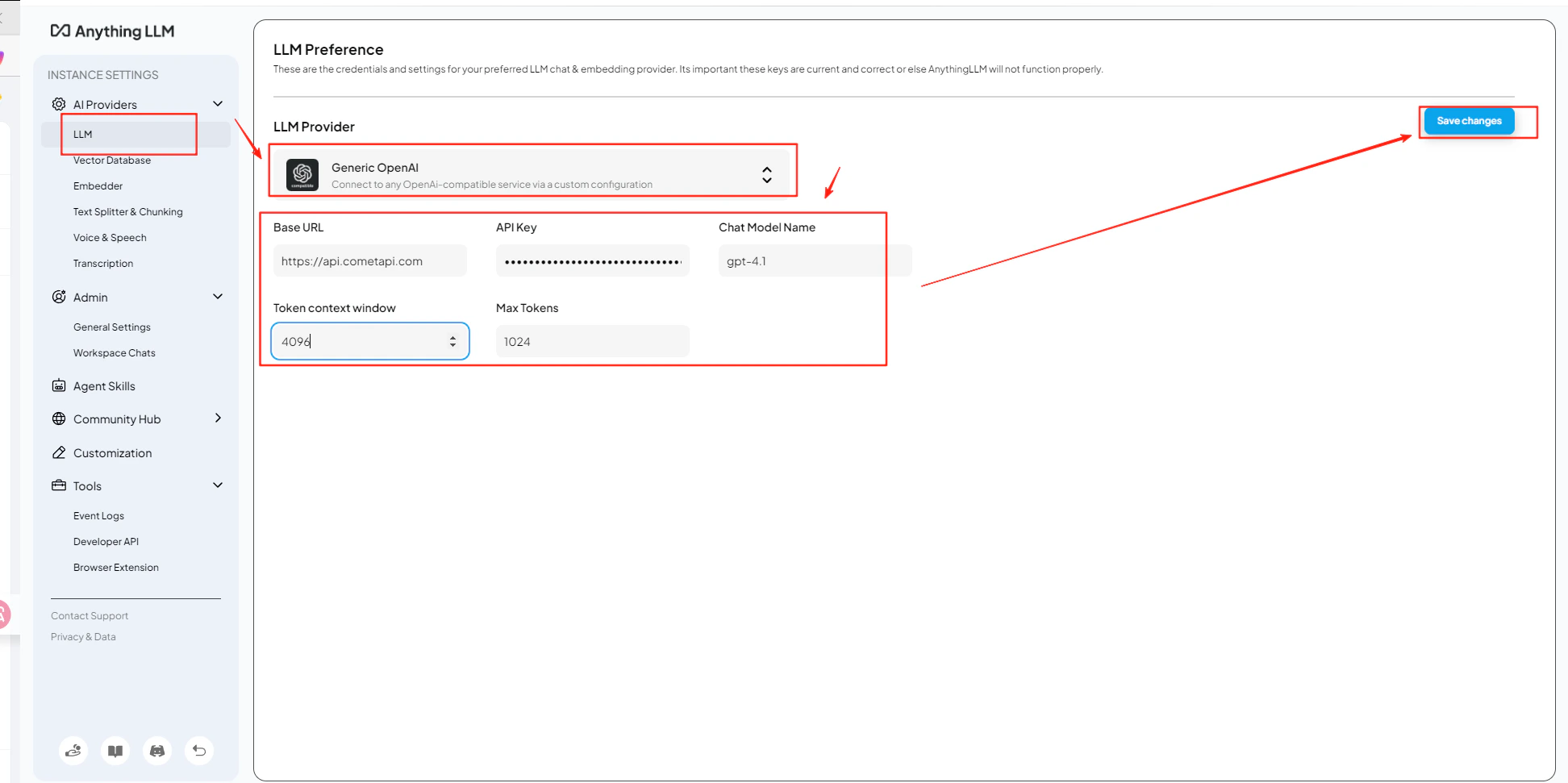Open the documentation via the book icon

115,750
